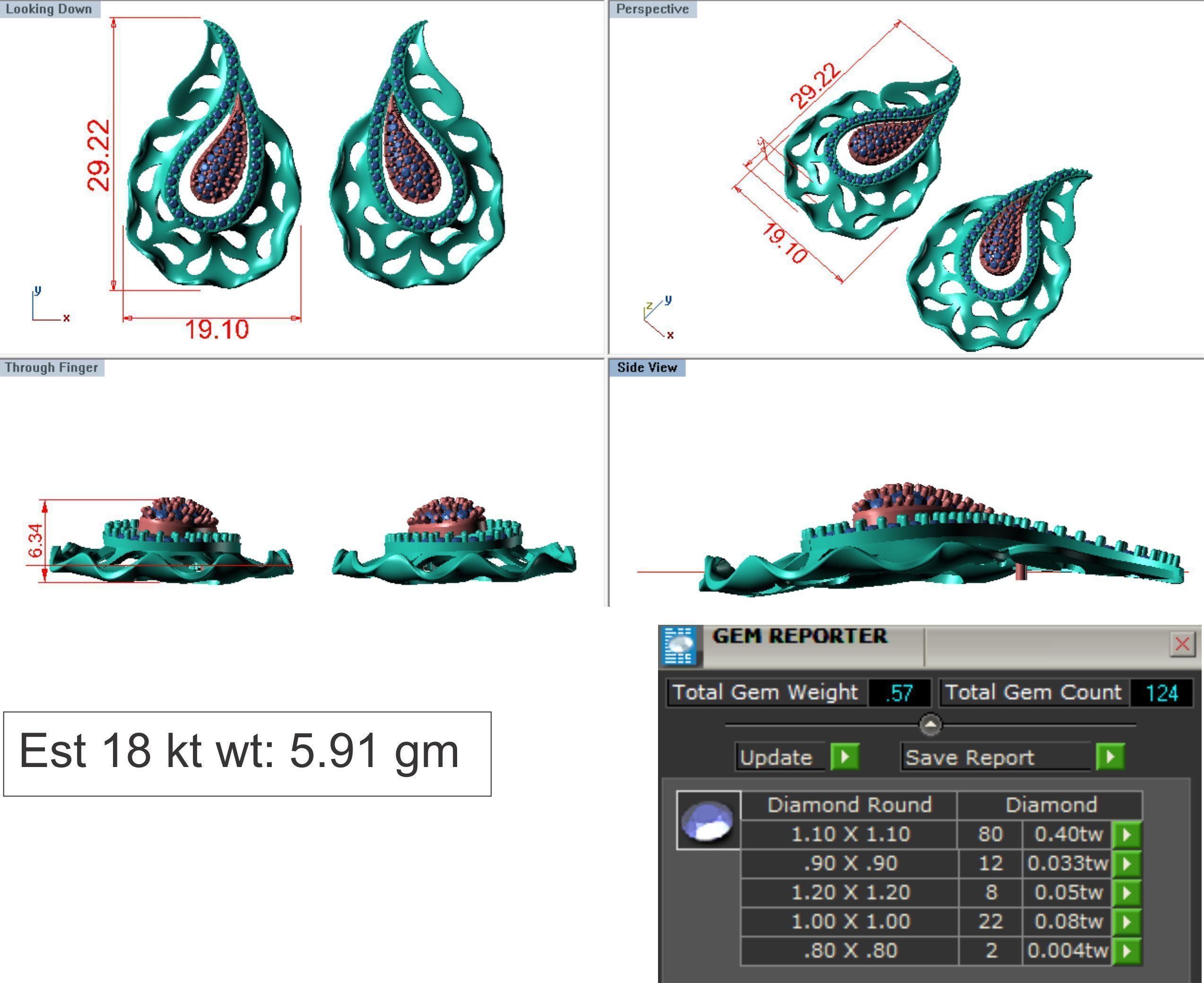Click the green arrow next to Save Report

coord(1110,757)
